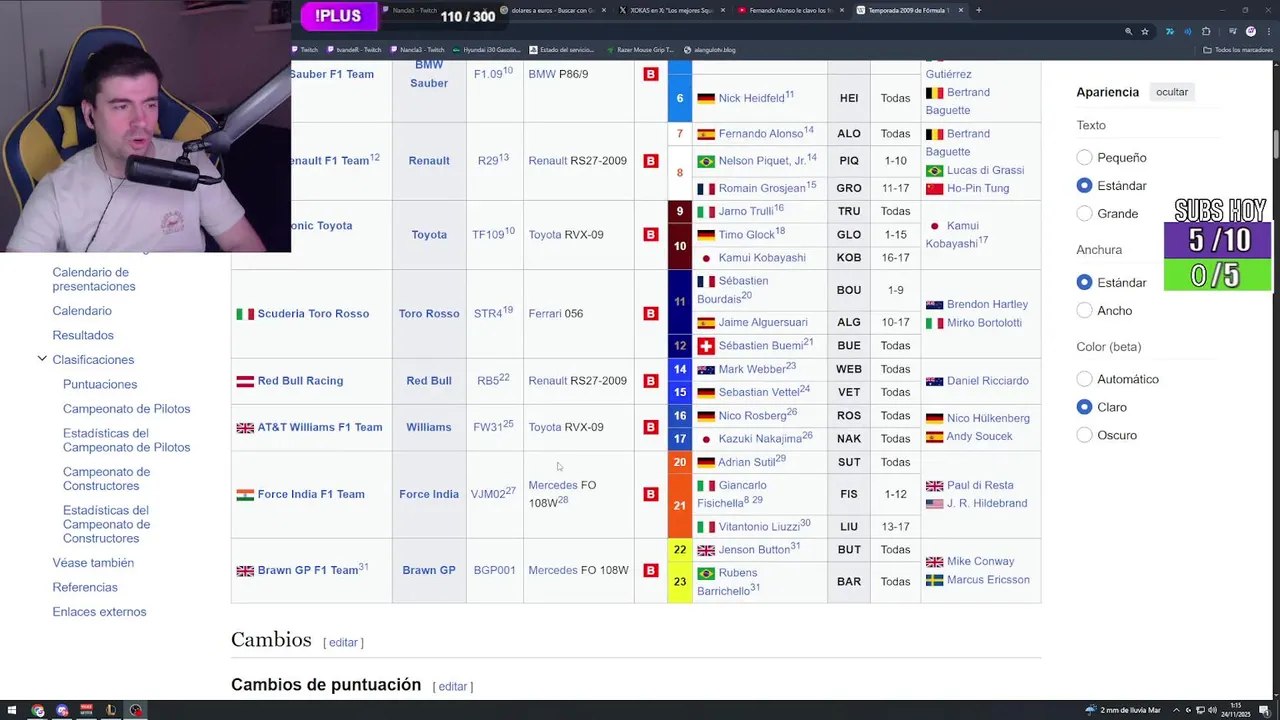
Task: Open Todos los marcadores folder
Action: coord(1238,50)
